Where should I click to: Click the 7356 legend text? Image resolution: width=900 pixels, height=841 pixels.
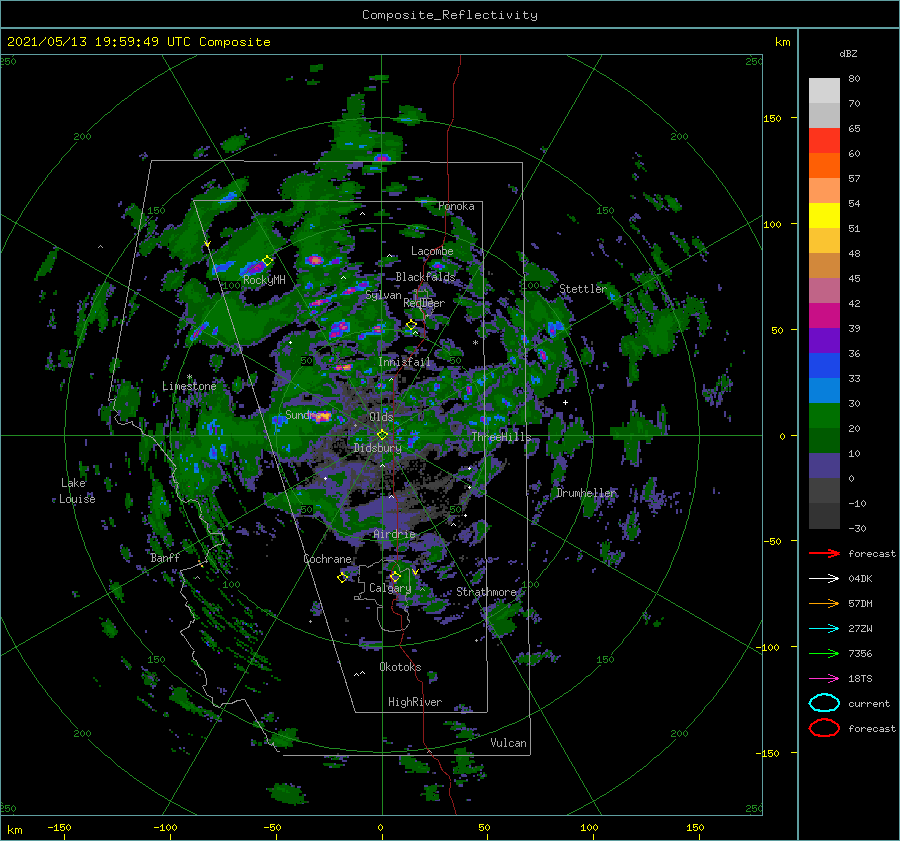[x=860, y=653]
